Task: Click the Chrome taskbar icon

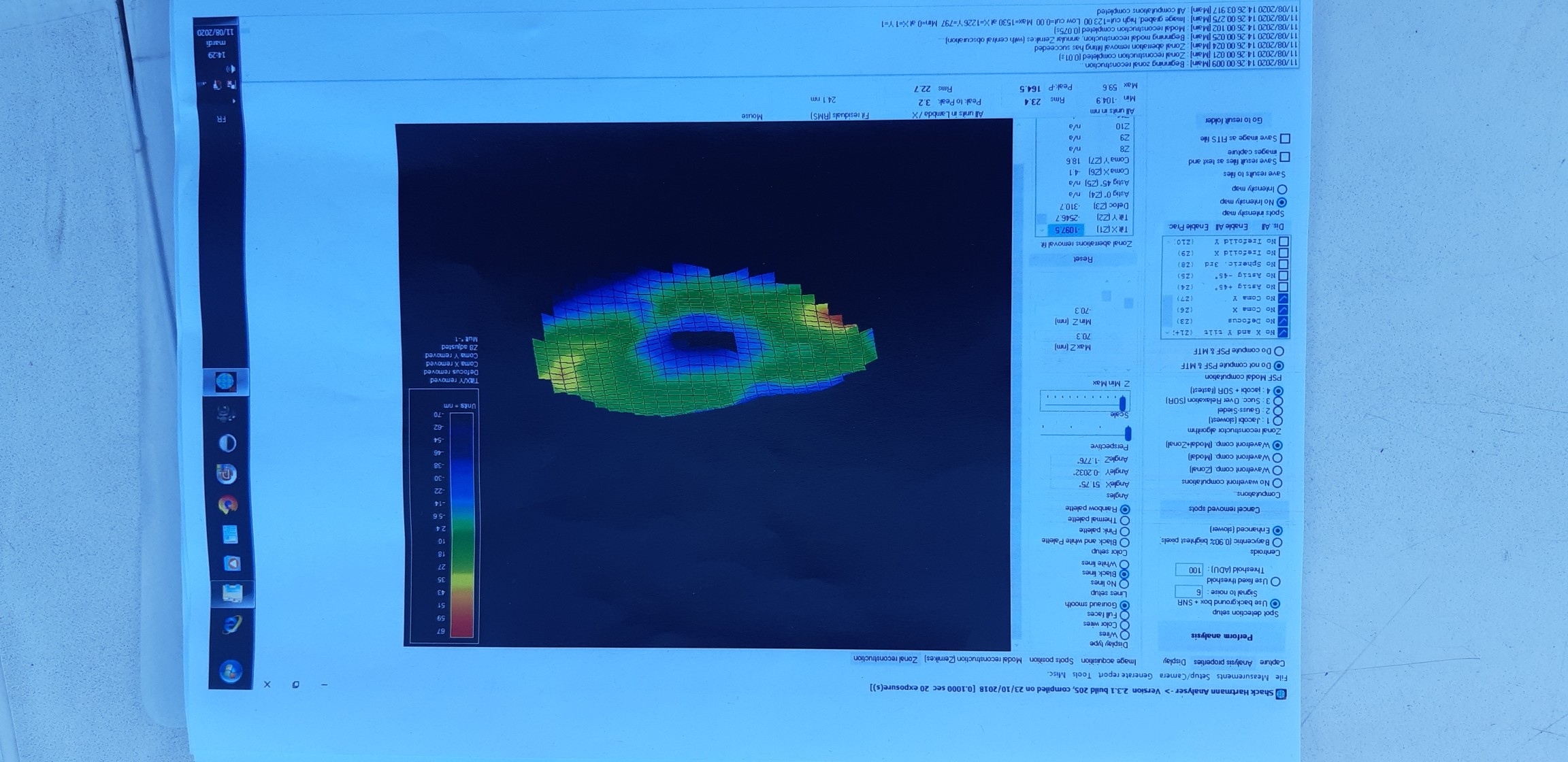Action: 228,504
